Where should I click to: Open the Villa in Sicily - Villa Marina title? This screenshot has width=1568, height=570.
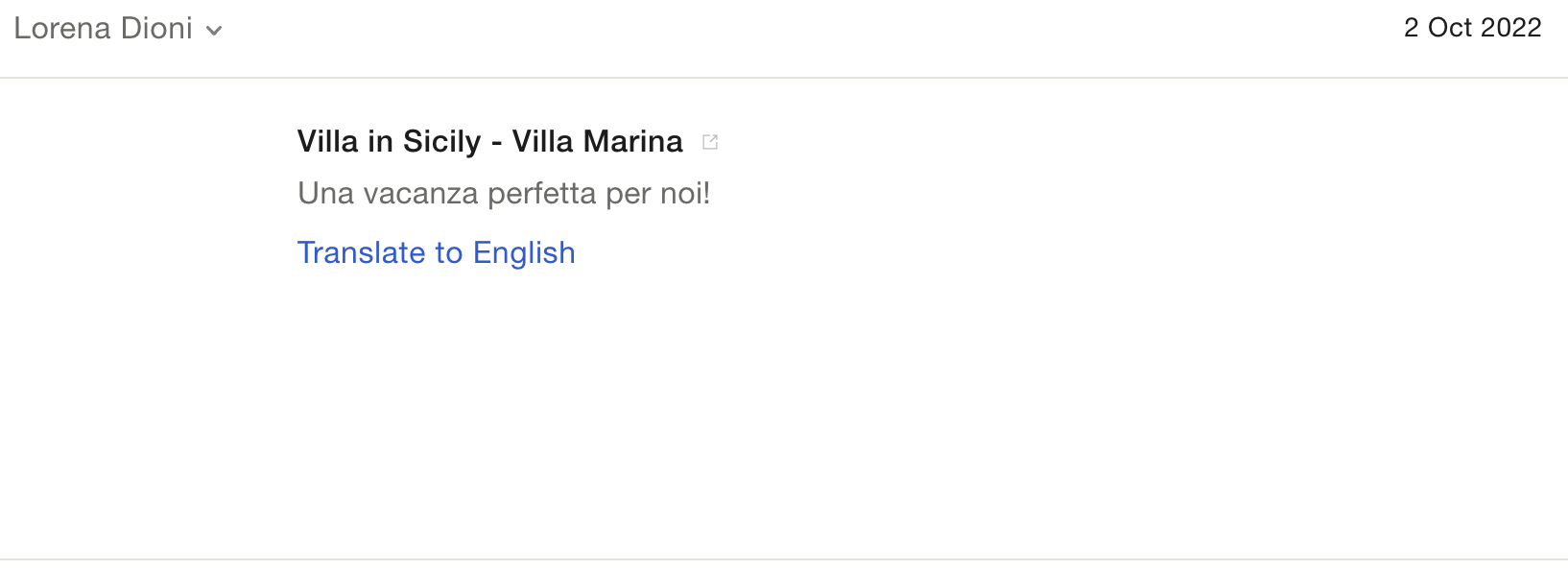tap(489, 141)
